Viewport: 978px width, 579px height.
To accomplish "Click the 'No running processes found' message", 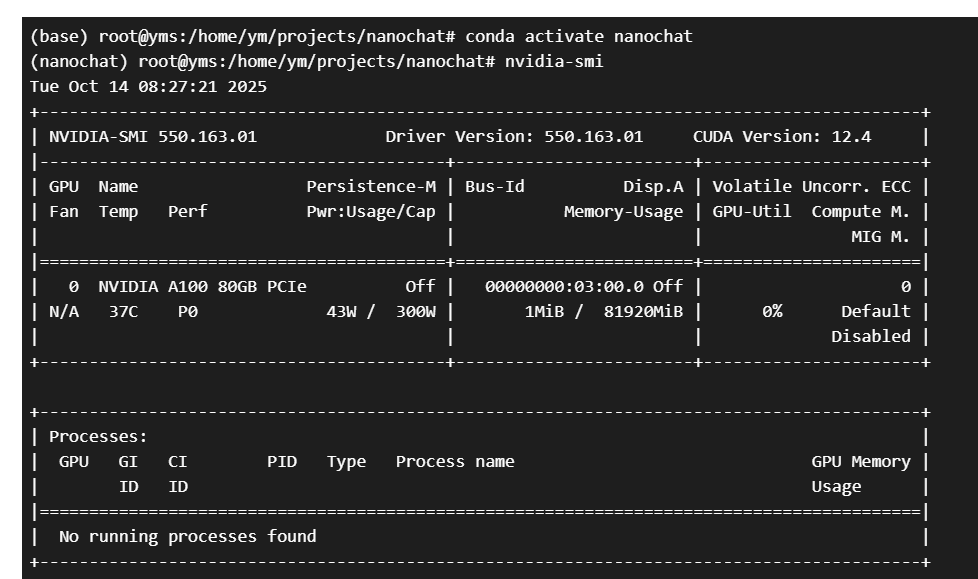I will pos(188,537).
